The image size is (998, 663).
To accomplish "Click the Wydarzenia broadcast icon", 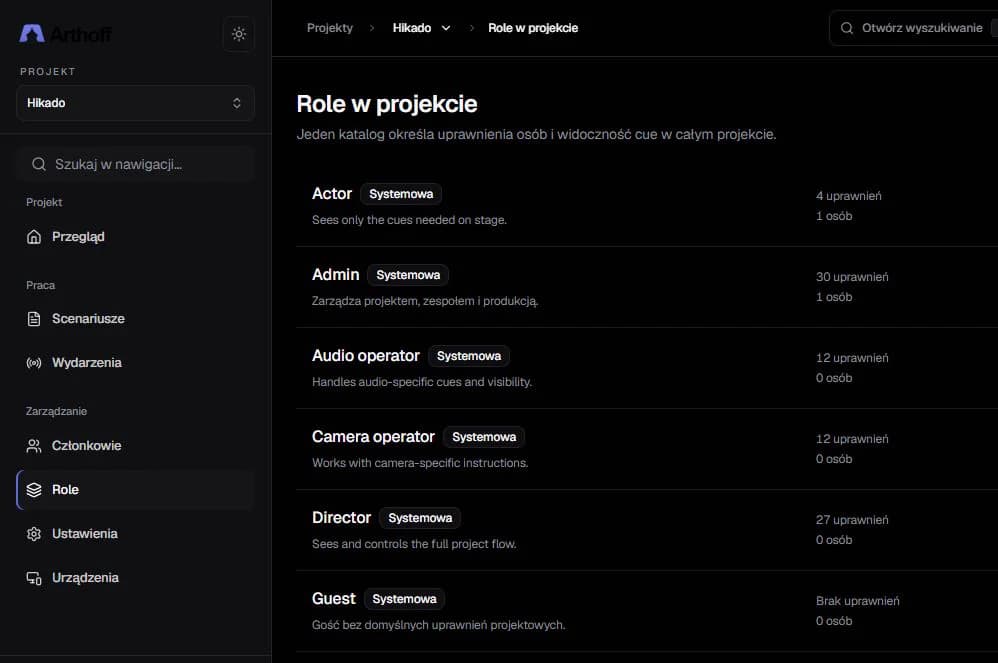I will coord(34,363).
